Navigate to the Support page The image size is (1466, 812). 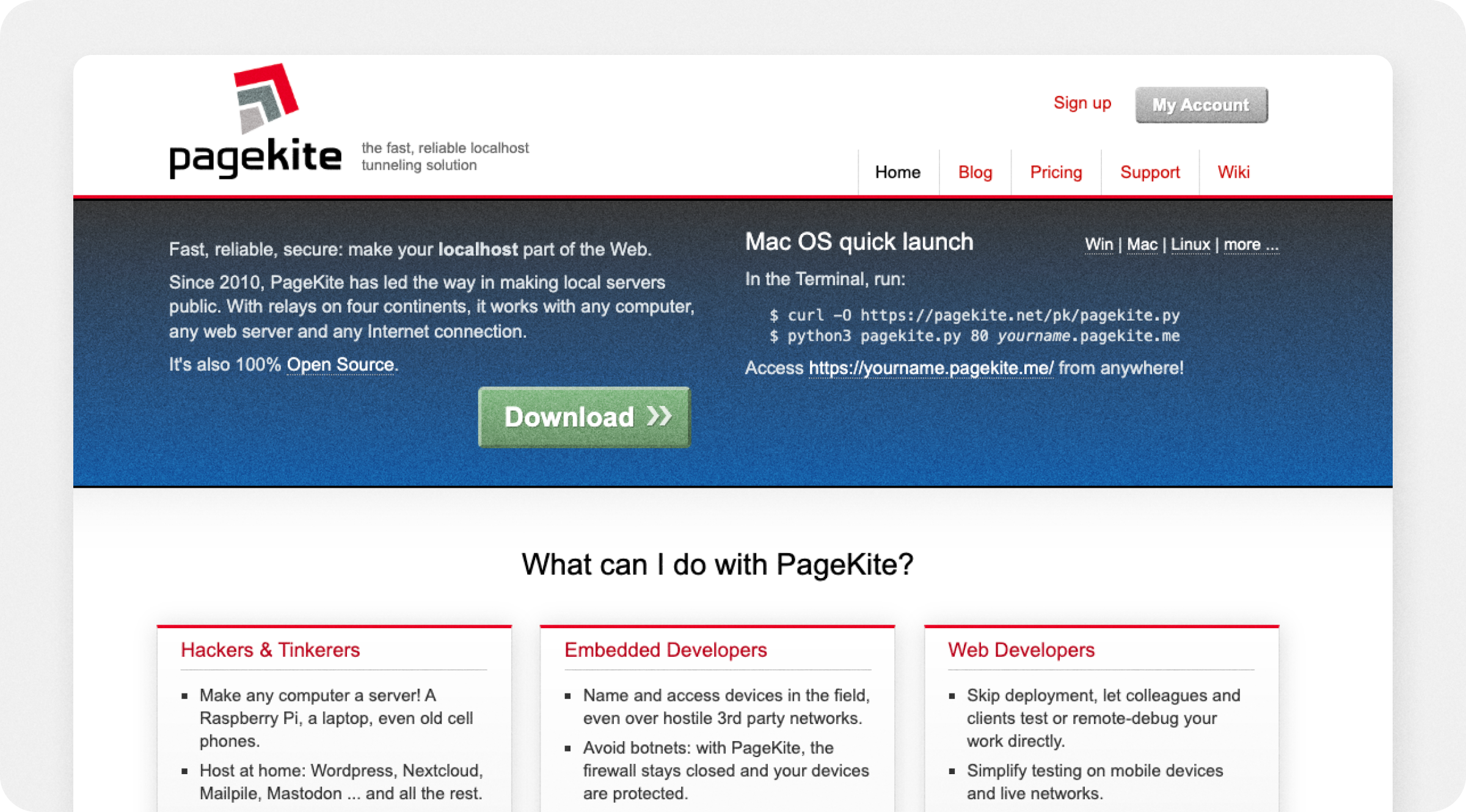pyautogui.click(x=1150, y=172)
